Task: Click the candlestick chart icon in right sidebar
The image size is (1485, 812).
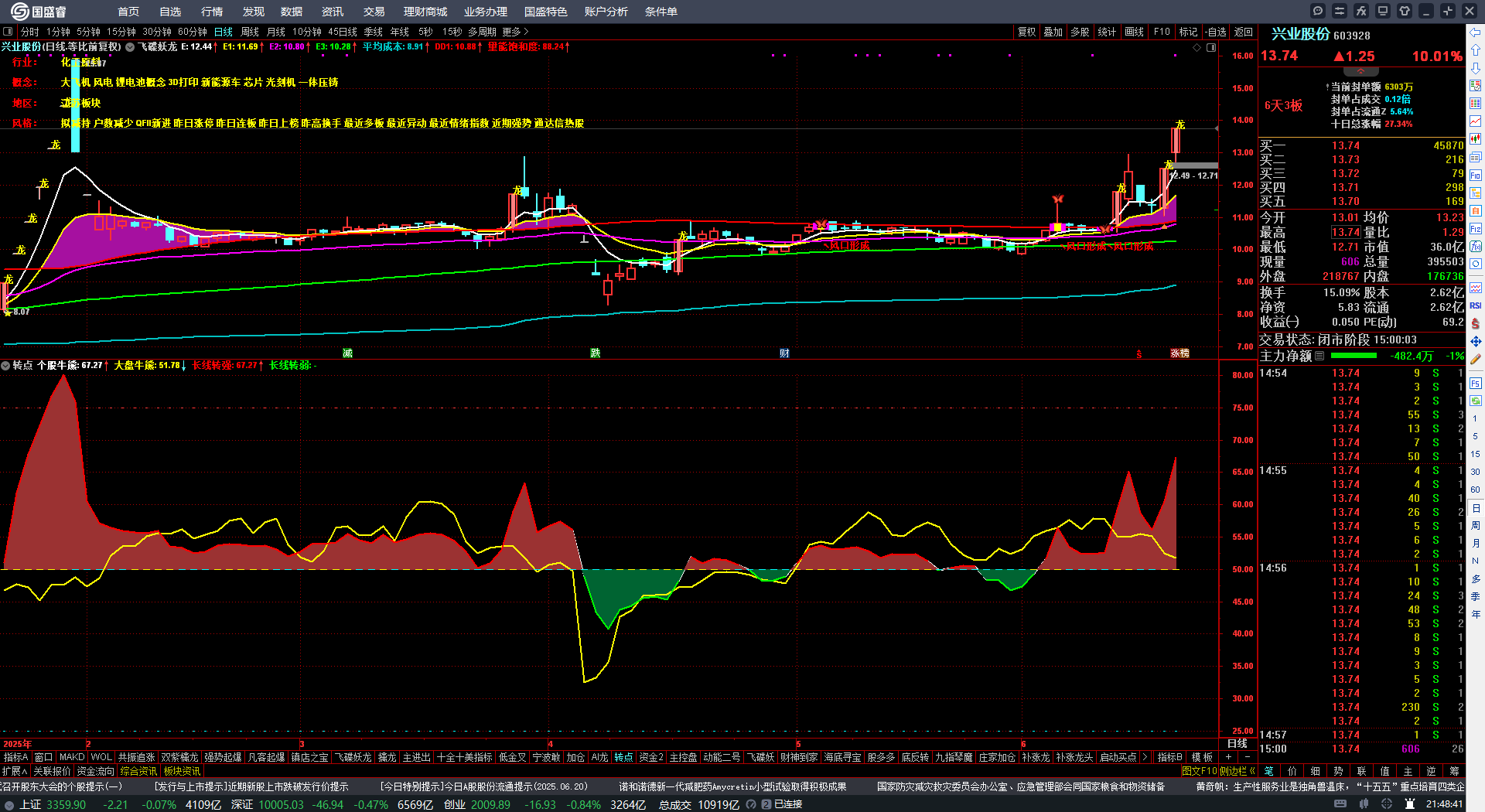Action: pos(1476,139)
